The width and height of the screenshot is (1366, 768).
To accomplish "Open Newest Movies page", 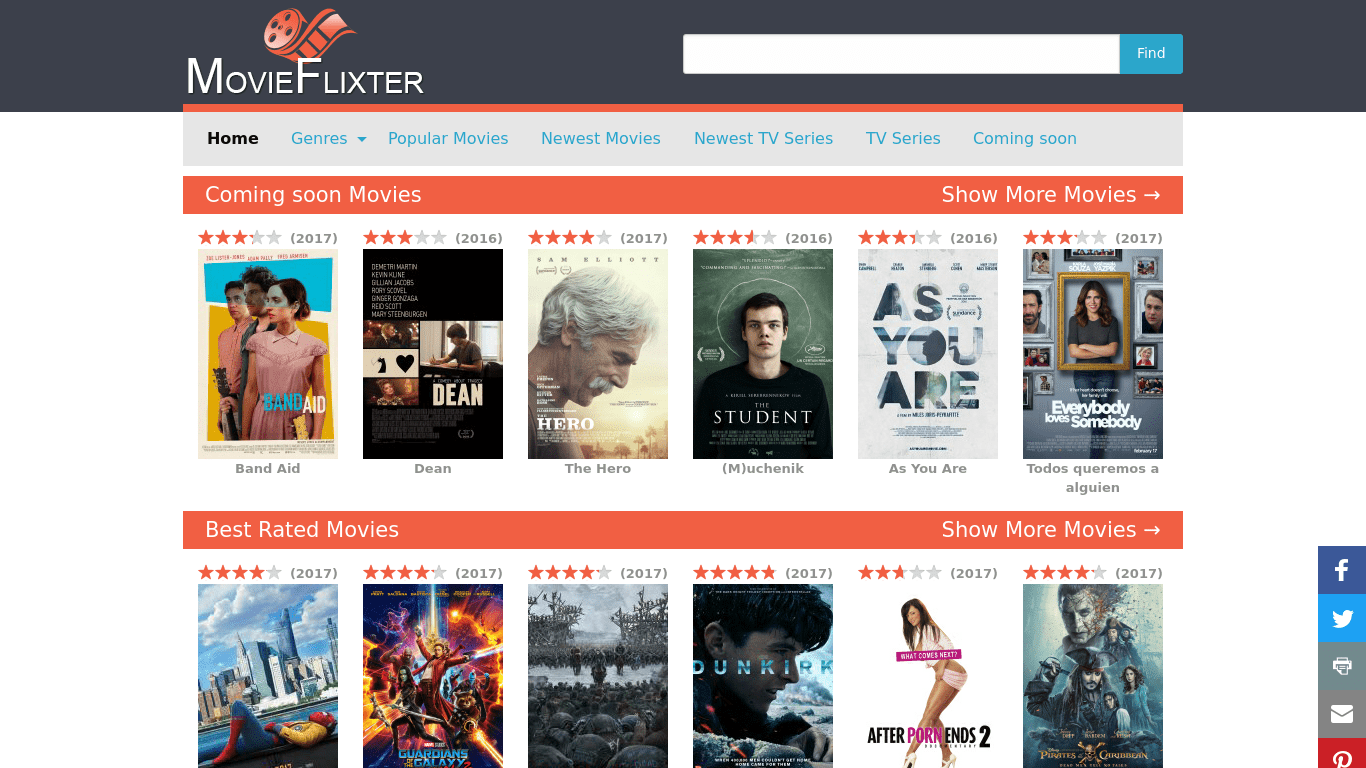I will (x=601, y=139).
